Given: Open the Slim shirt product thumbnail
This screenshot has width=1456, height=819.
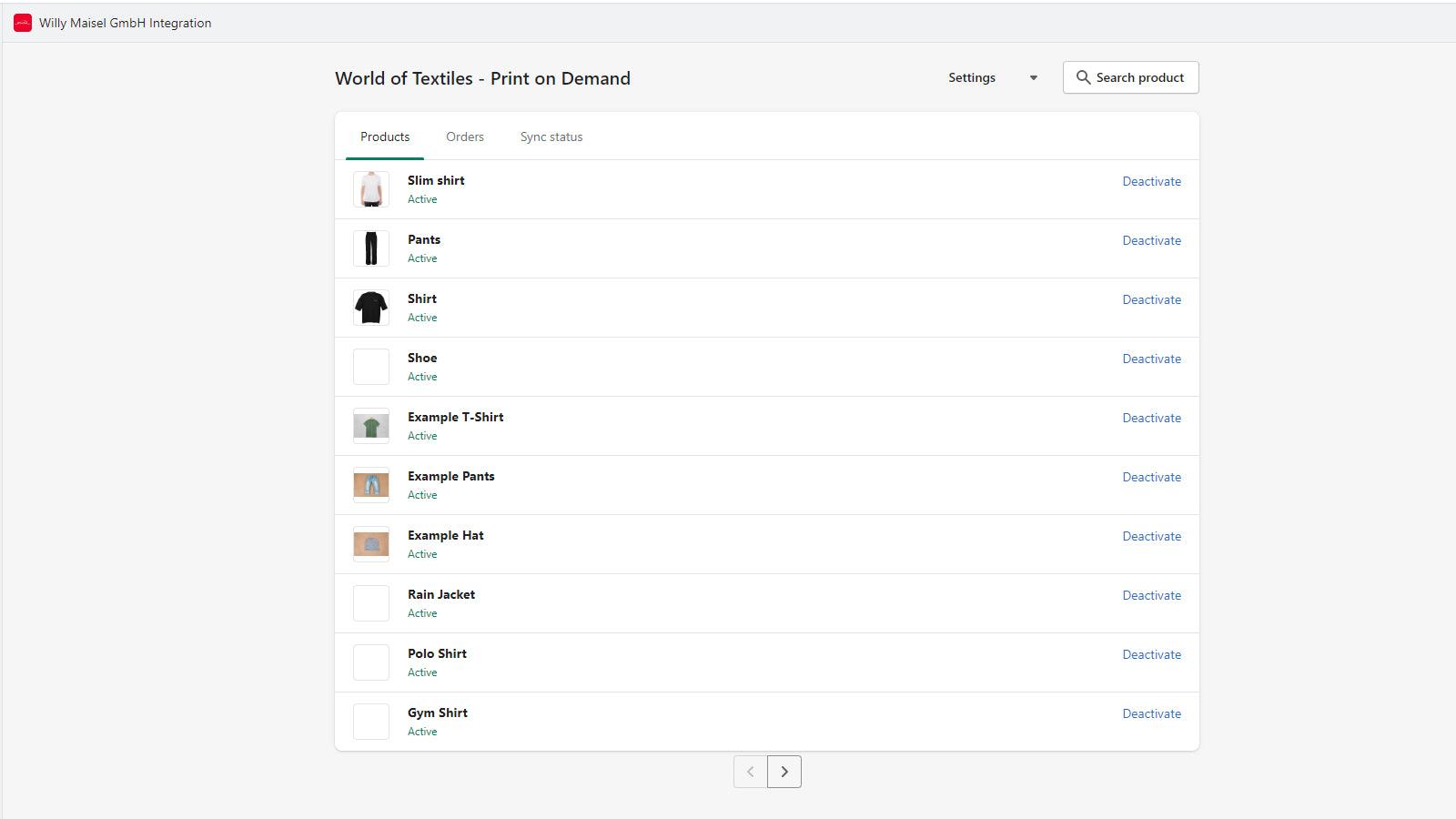Looking at the screenshot, I should 370,188.
